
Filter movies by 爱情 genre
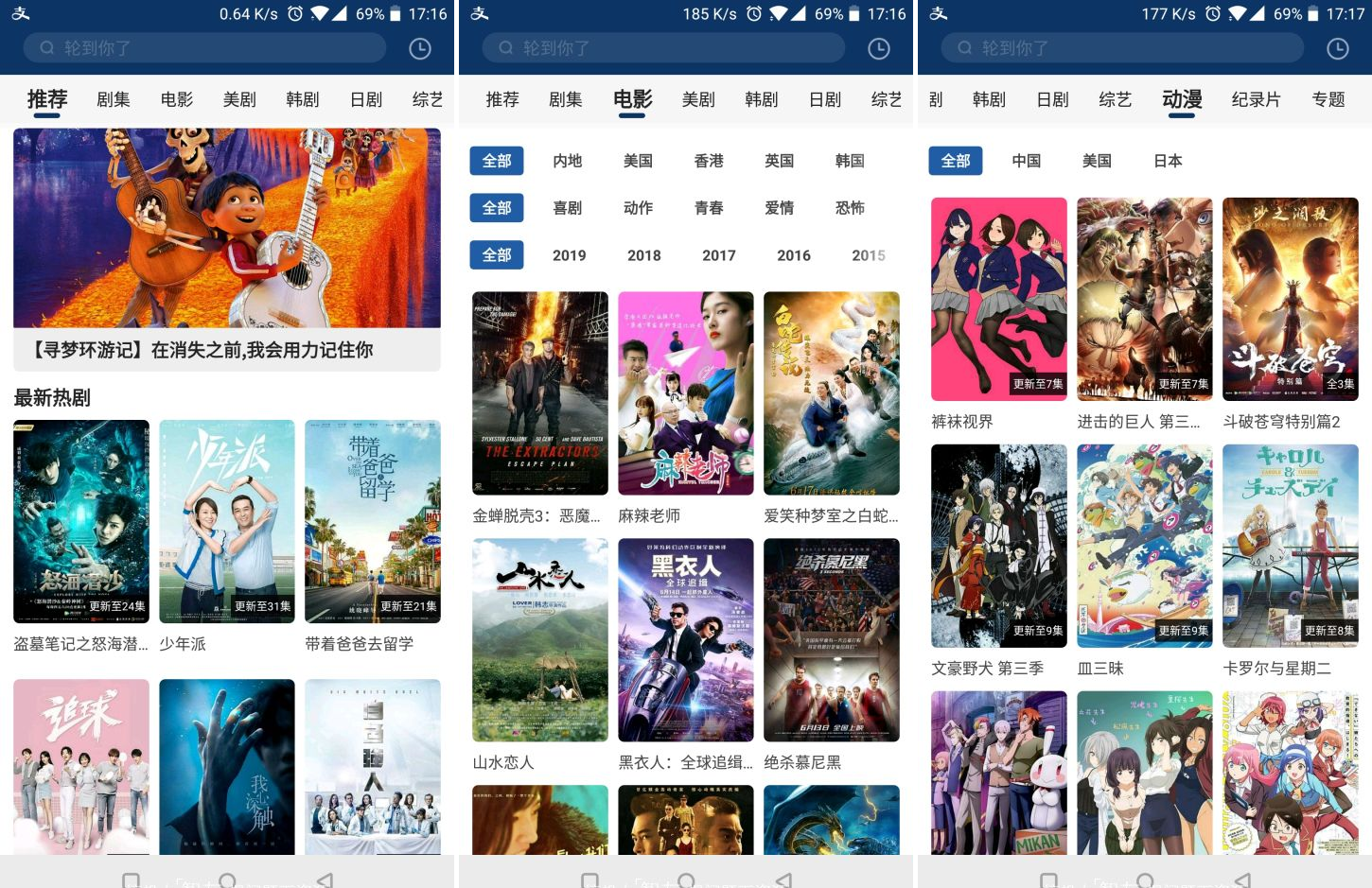click(x=780, y=208)
